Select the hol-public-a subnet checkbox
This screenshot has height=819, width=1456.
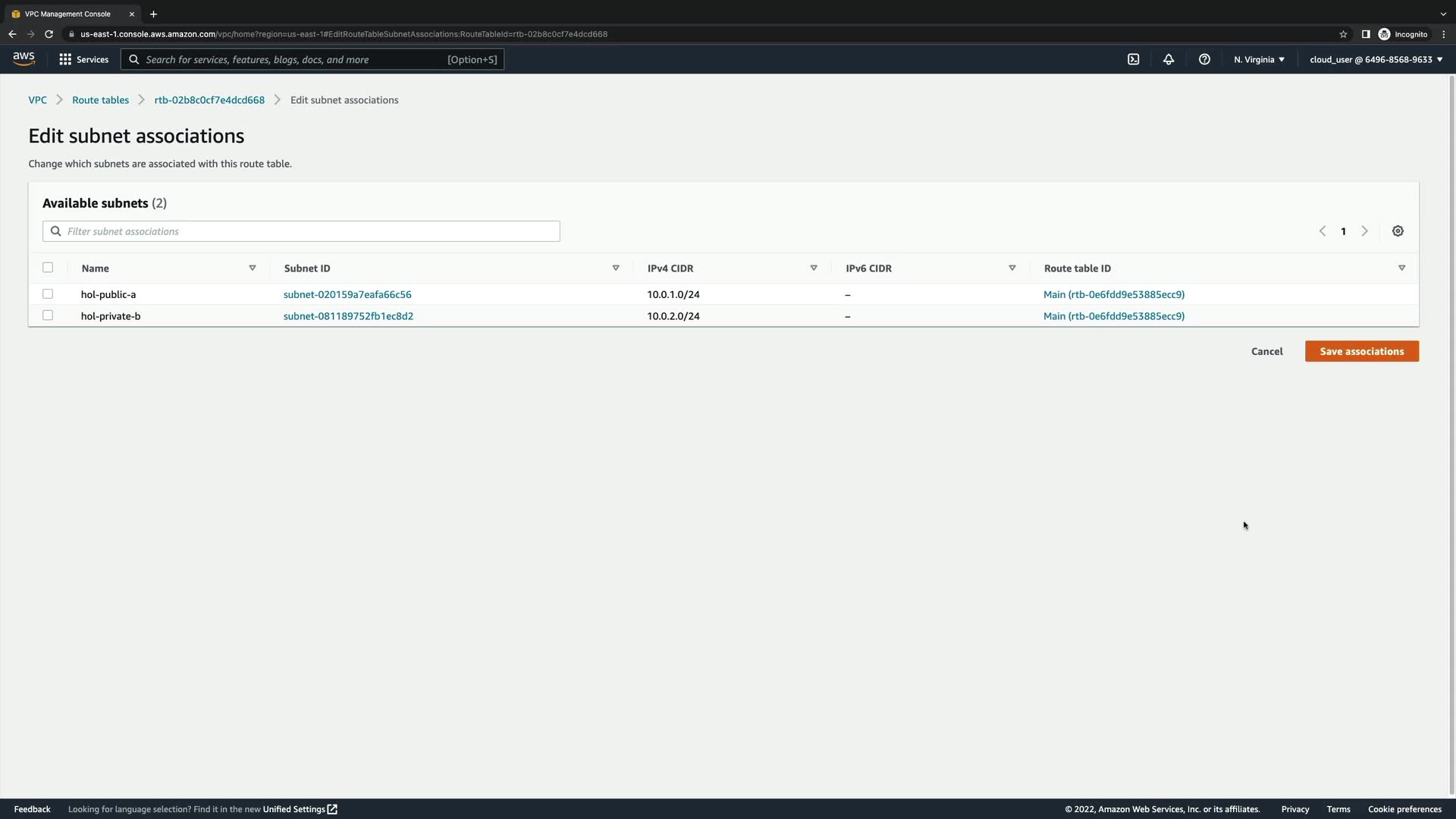(x=48, y=293)
